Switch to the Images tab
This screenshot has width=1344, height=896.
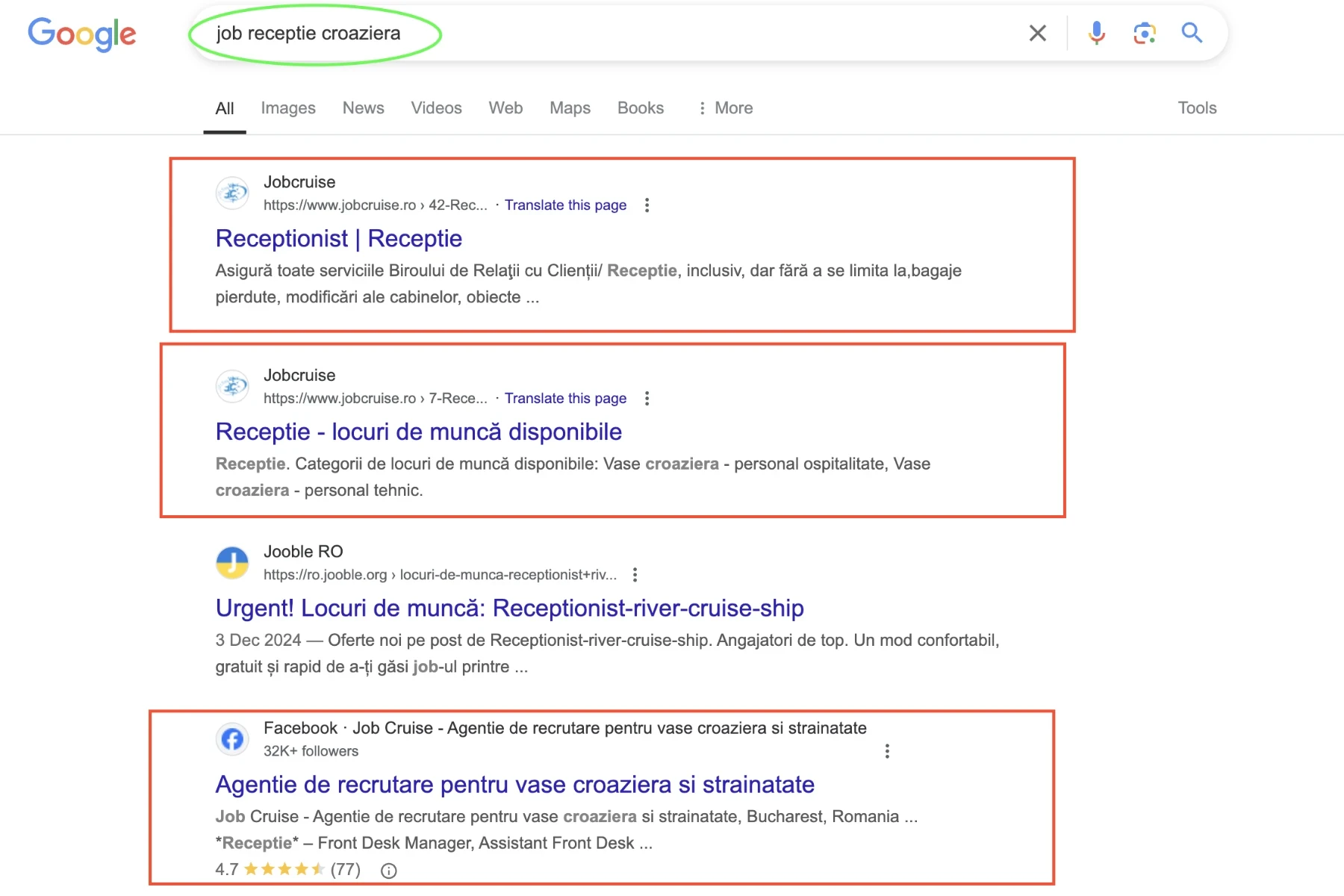coord(288,108)
